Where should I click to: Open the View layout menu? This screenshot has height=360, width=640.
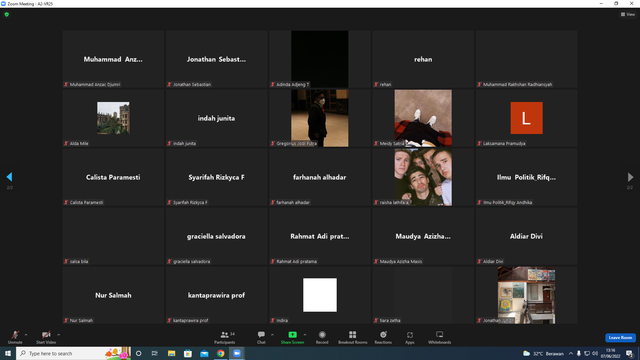pyautogui.click(x=628, y=14)
